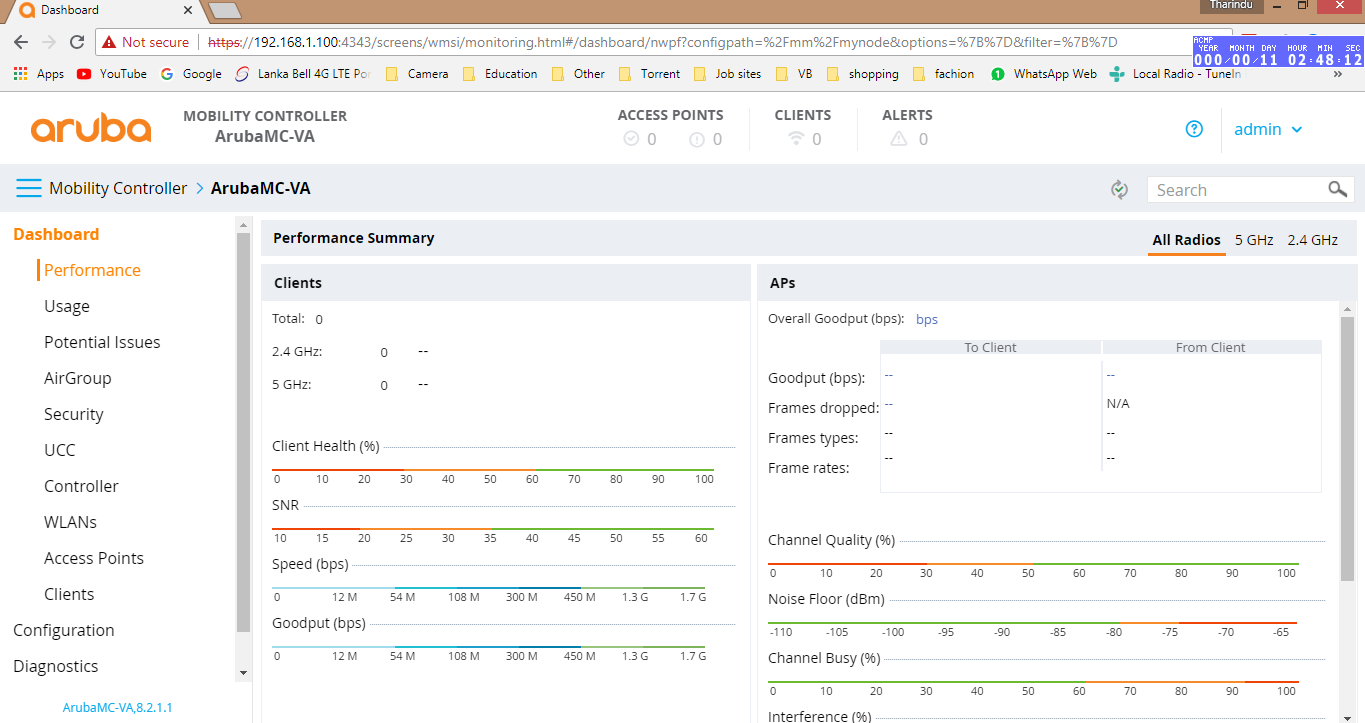Open the hamburger navigation menu

click(x=28, y=188)
